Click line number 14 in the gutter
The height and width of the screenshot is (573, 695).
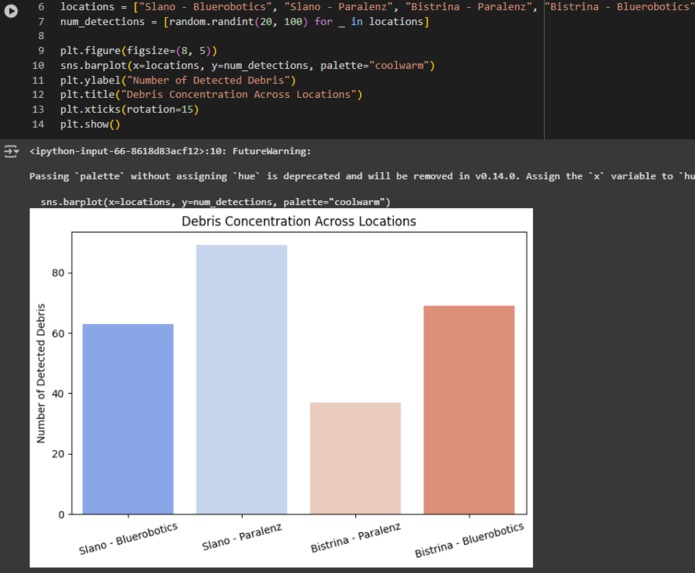[38, 124]
